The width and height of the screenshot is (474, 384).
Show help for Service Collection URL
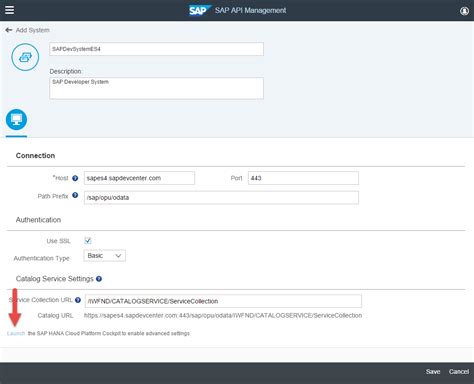click(x=78, y=300)
